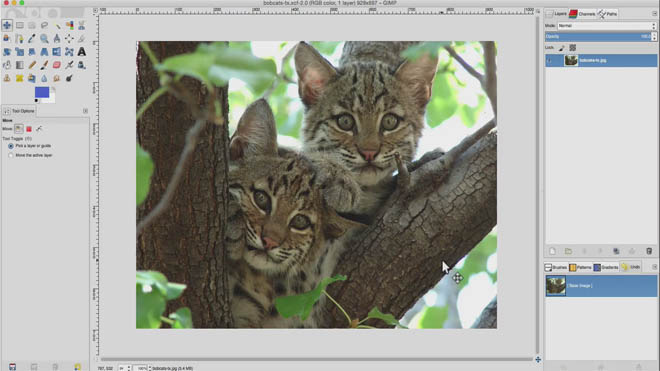Toggle lock pixels for the layer
660x371 pixels.
(x=562, y=48)
